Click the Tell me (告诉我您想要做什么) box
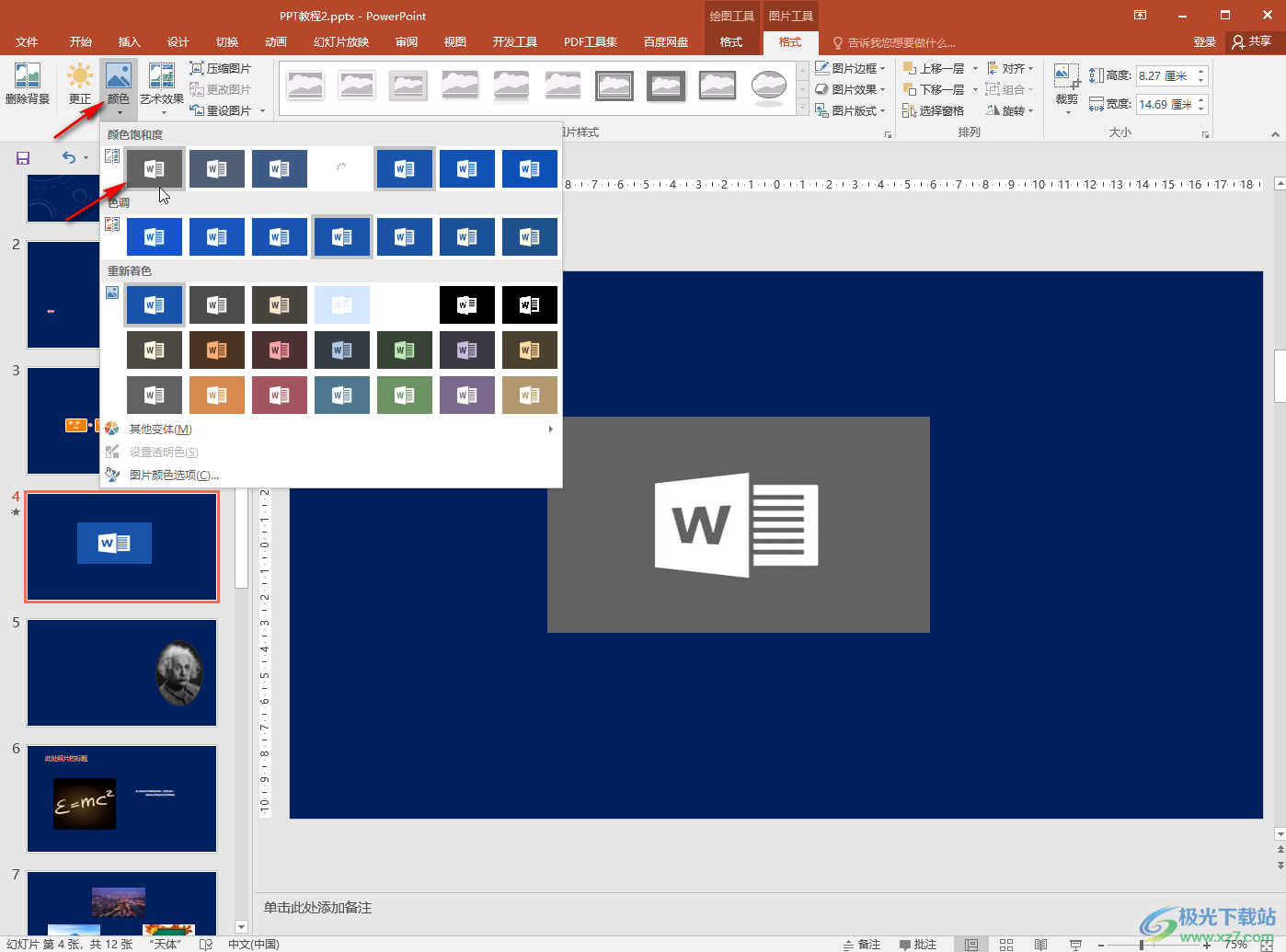The width and height of the screenshot is (1286, 952). pos(894,42)
